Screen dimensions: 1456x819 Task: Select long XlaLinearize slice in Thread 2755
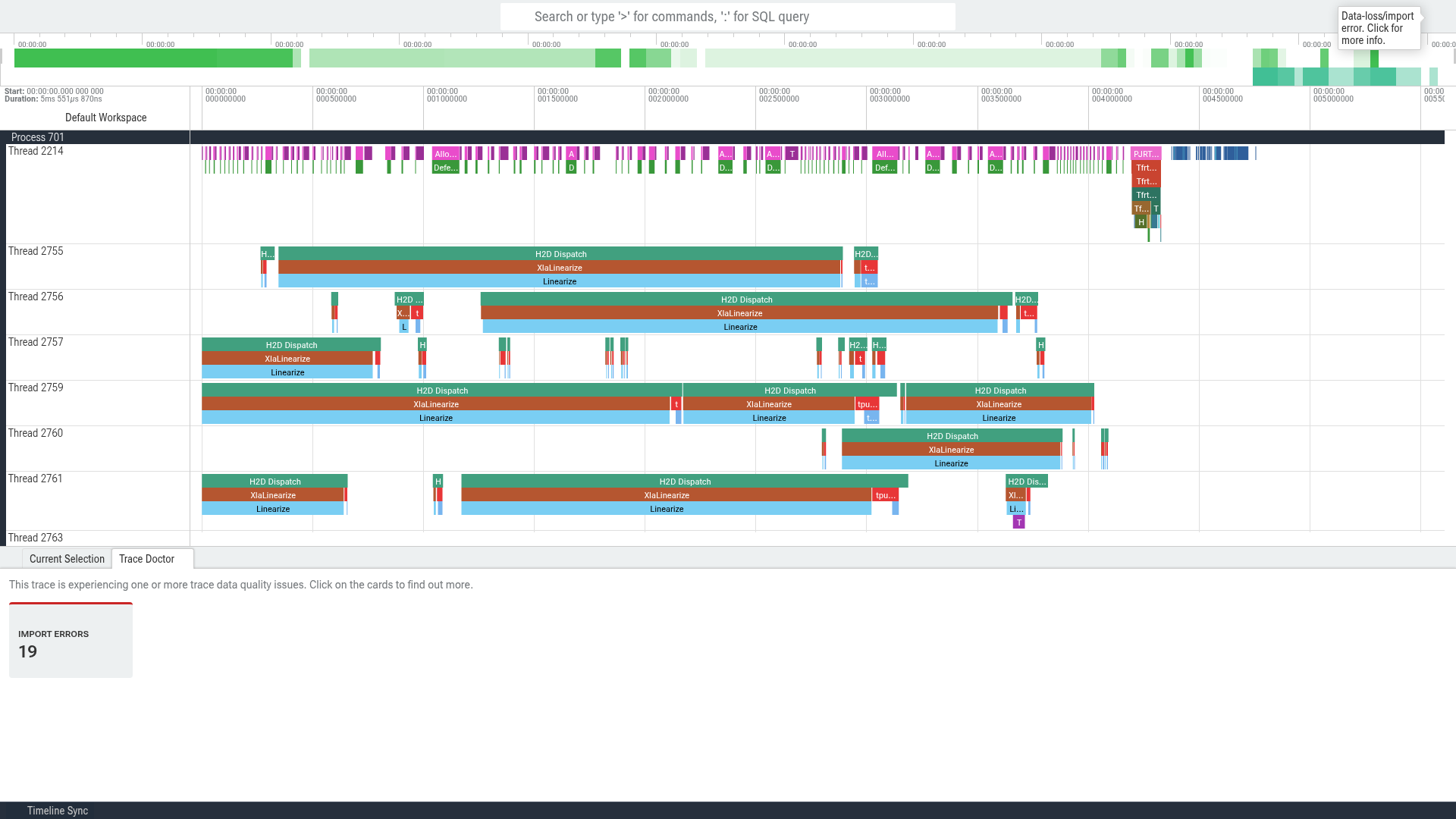tap(560, 268)
